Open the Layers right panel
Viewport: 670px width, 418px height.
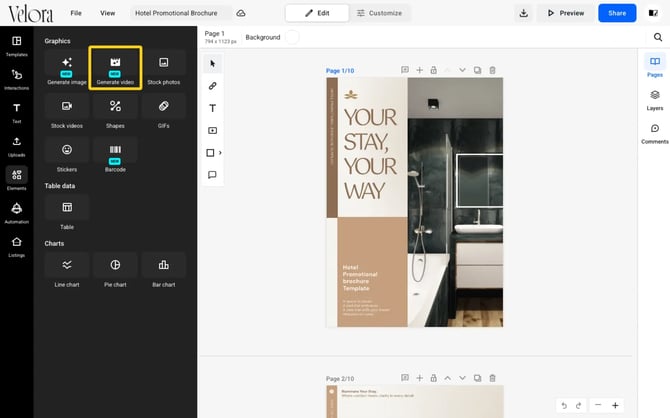pos(655,100)
